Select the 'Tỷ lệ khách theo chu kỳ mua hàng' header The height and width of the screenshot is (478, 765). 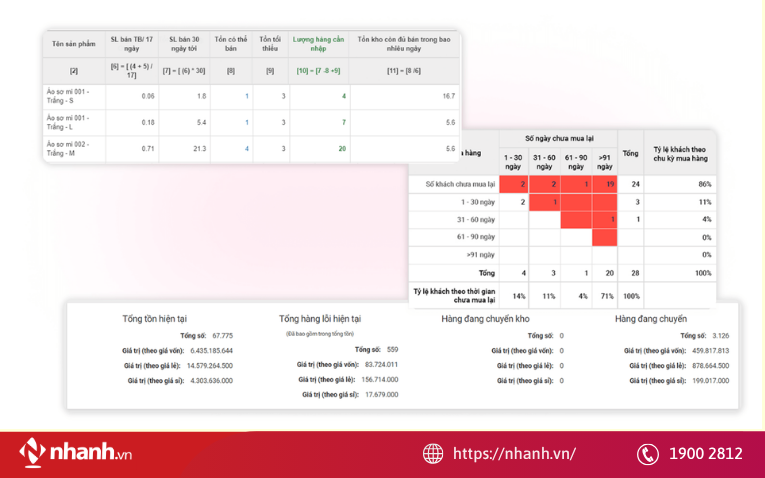click(680, 154)
